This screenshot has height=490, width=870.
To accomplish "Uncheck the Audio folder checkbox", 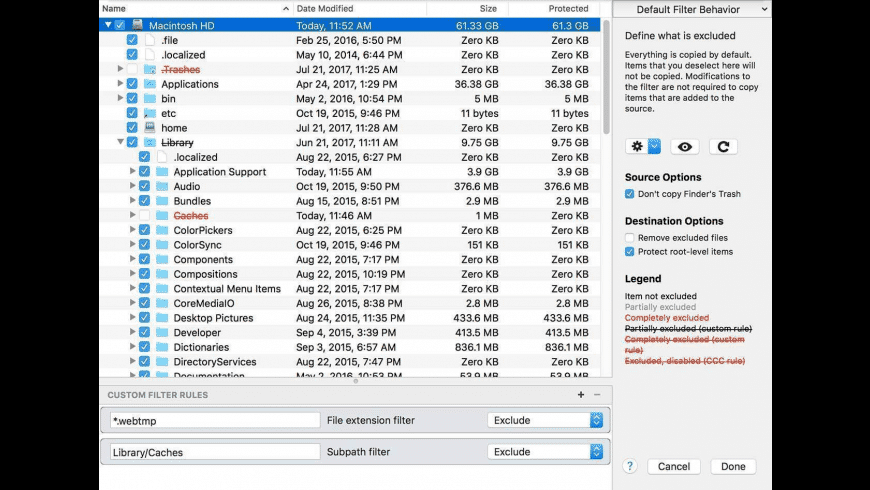I will coord(144,186).
